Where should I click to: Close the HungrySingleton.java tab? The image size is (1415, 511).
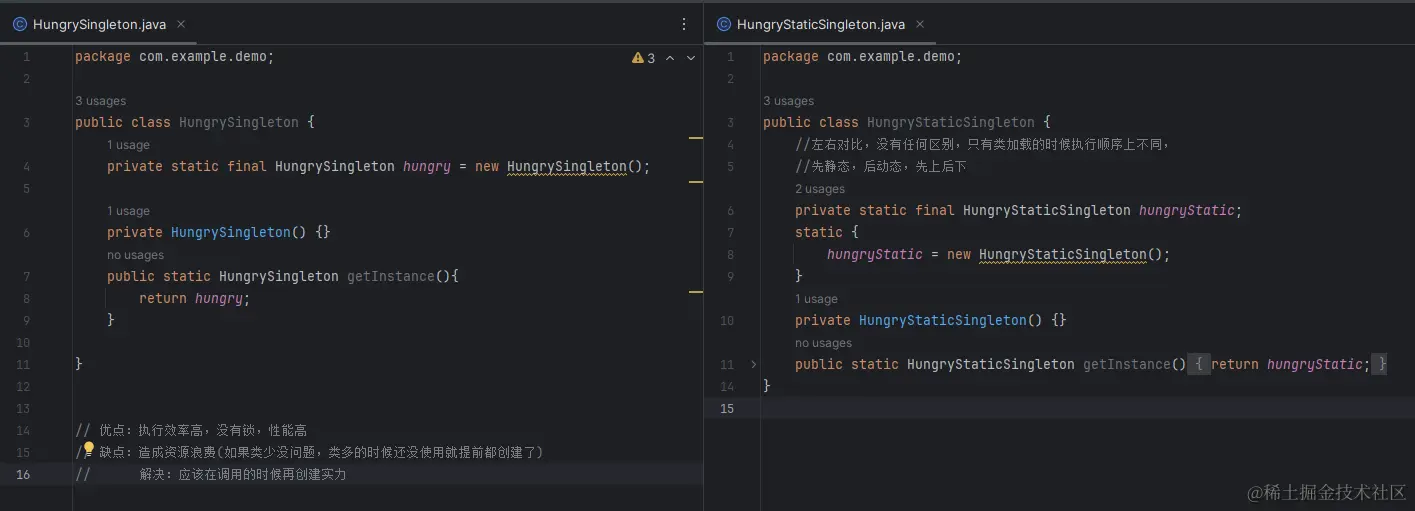click(x=181, y=24)
